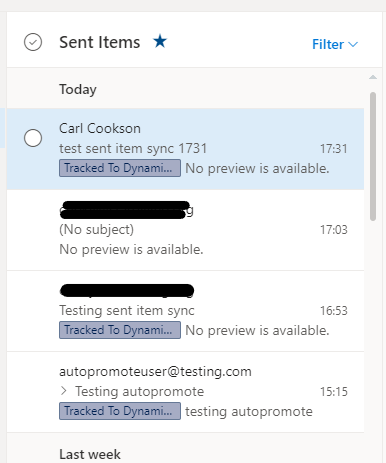Click the 17:31 timestamp on first email
Viewport: 386px width, 463px height.
(334, 149)
